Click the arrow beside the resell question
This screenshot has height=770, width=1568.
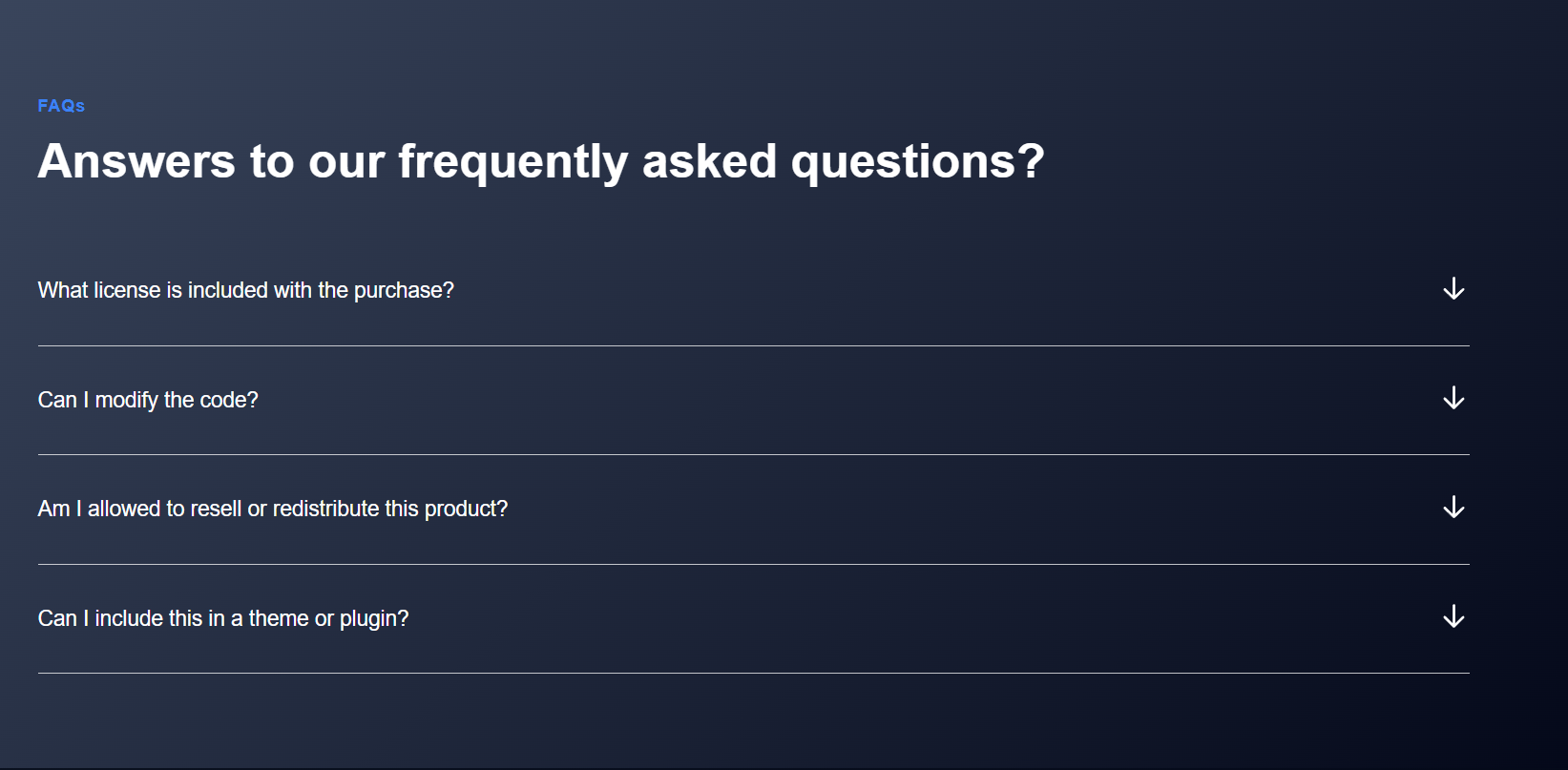pos(1453,508)
